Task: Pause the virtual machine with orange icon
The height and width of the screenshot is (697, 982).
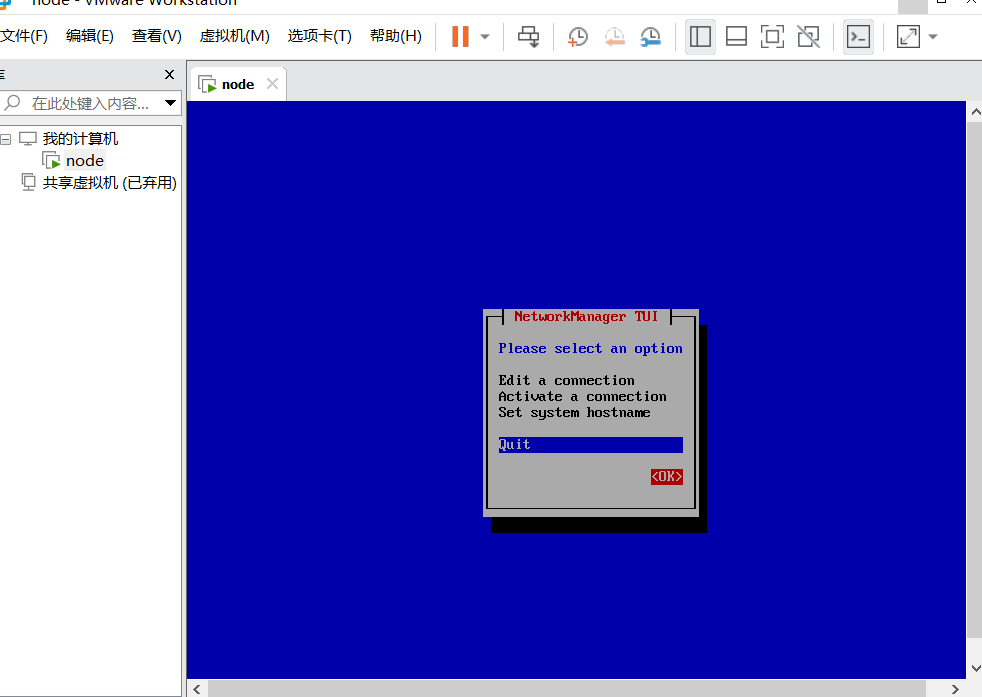Action: 460,36
